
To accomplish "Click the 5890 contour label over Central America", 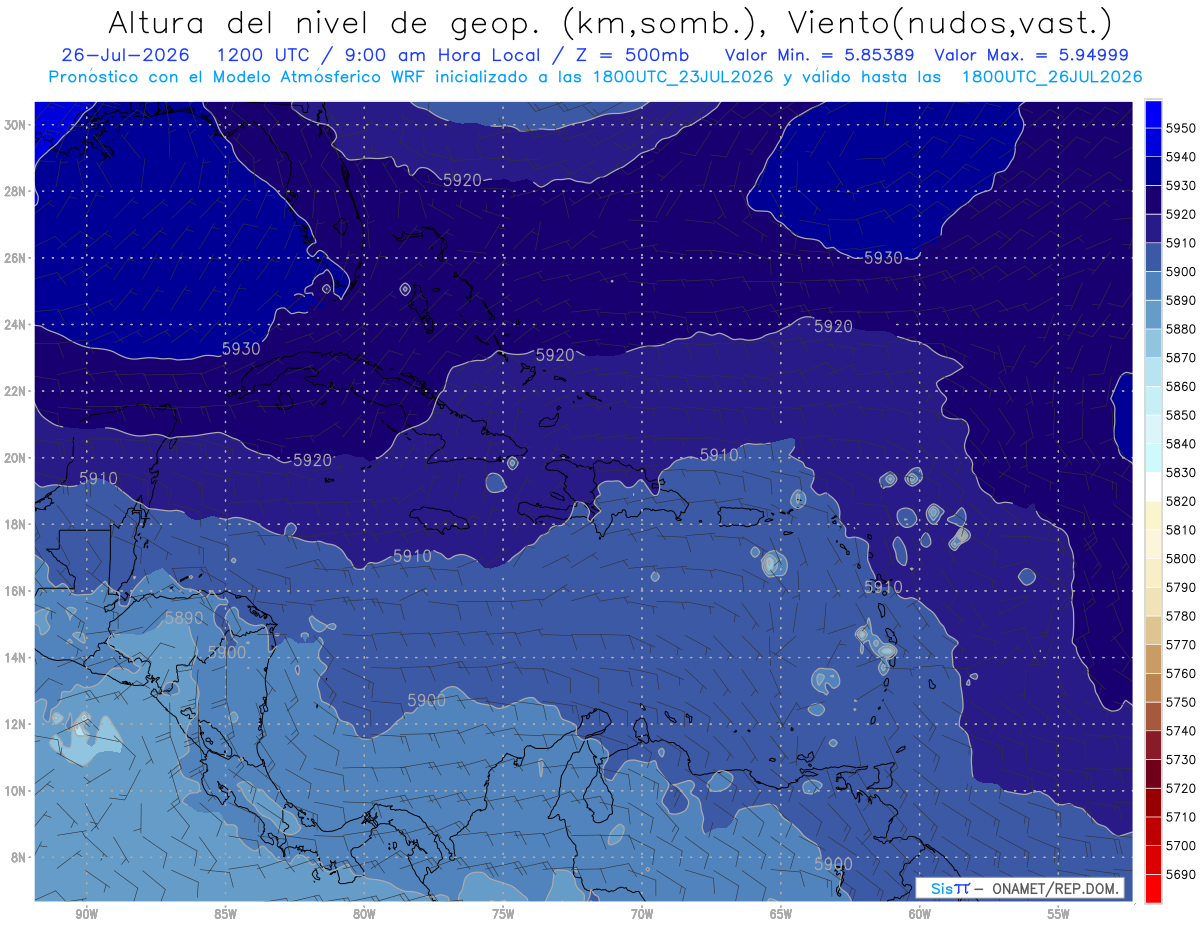I will [x=184, y=618].
